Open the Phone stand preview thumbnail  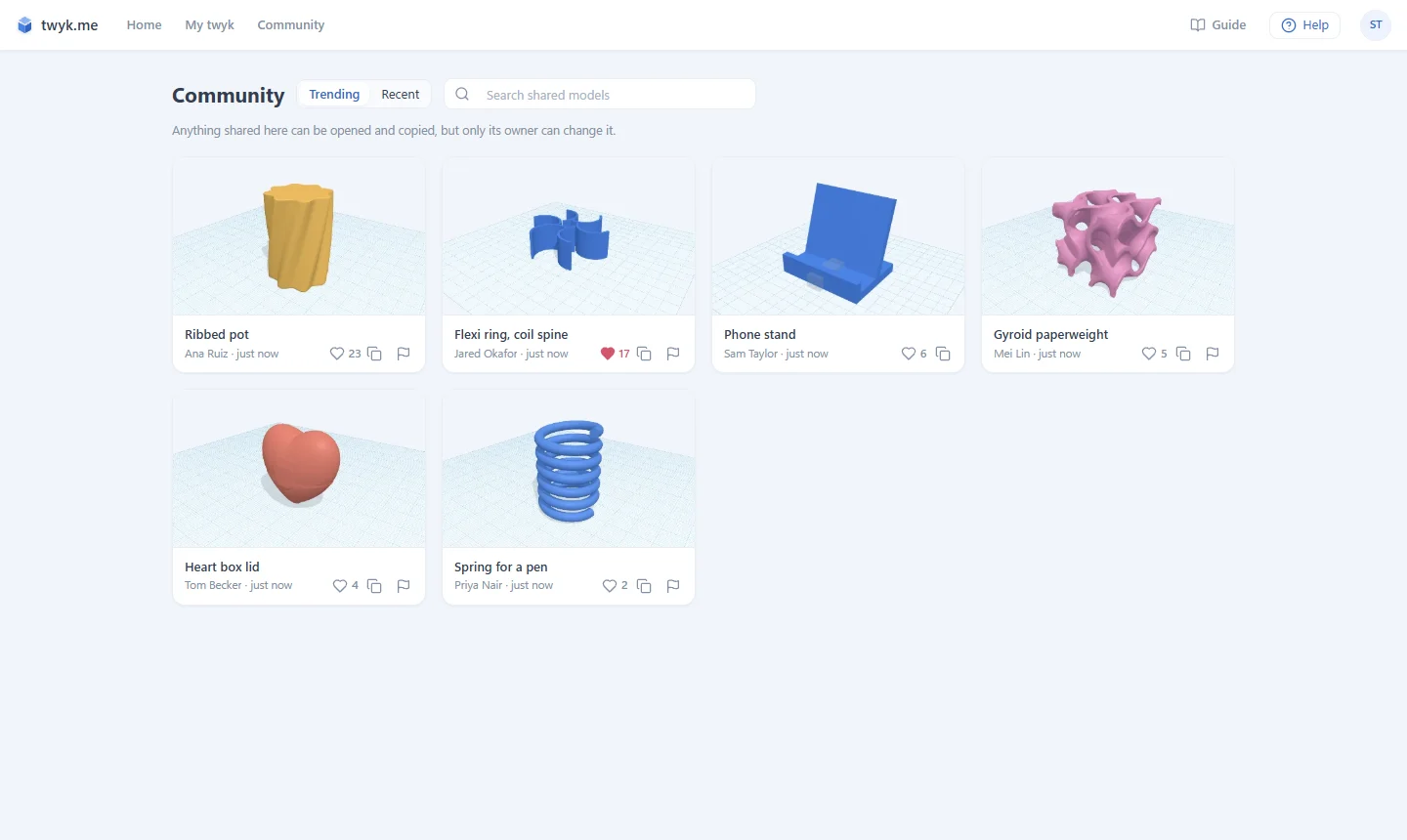[838, 237]
